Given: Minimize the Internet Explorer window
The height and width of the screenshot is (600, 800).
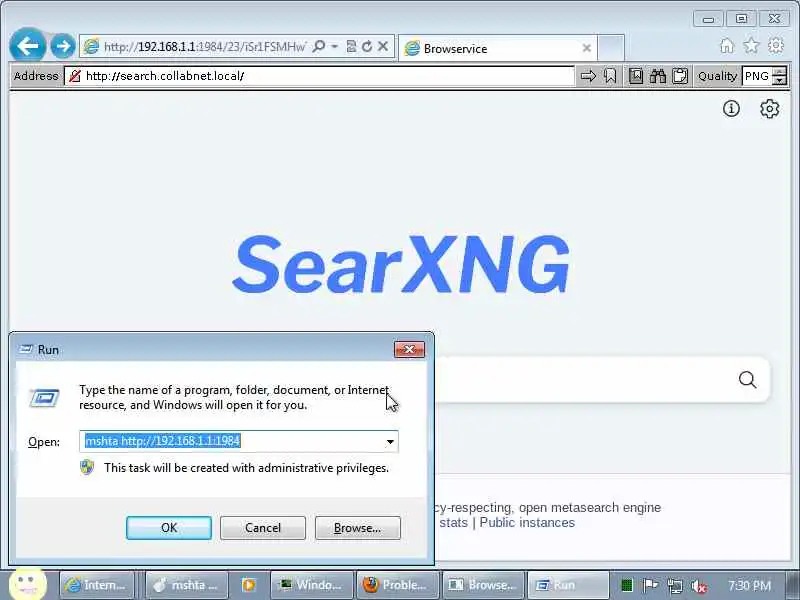Looking at the screenshot, I should (708, 19).
